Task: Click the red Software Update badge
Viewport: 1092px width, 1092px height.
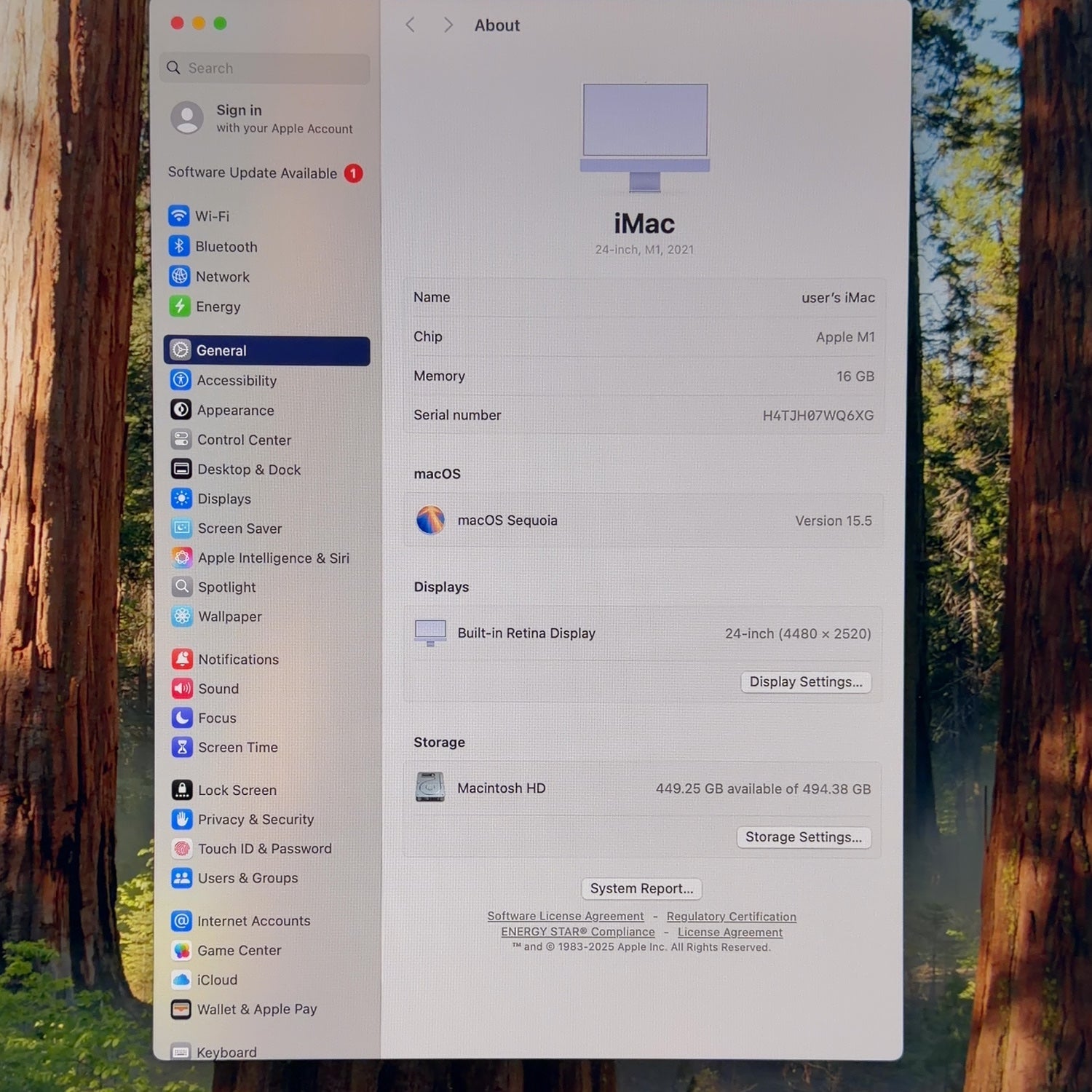Action: 353,173
